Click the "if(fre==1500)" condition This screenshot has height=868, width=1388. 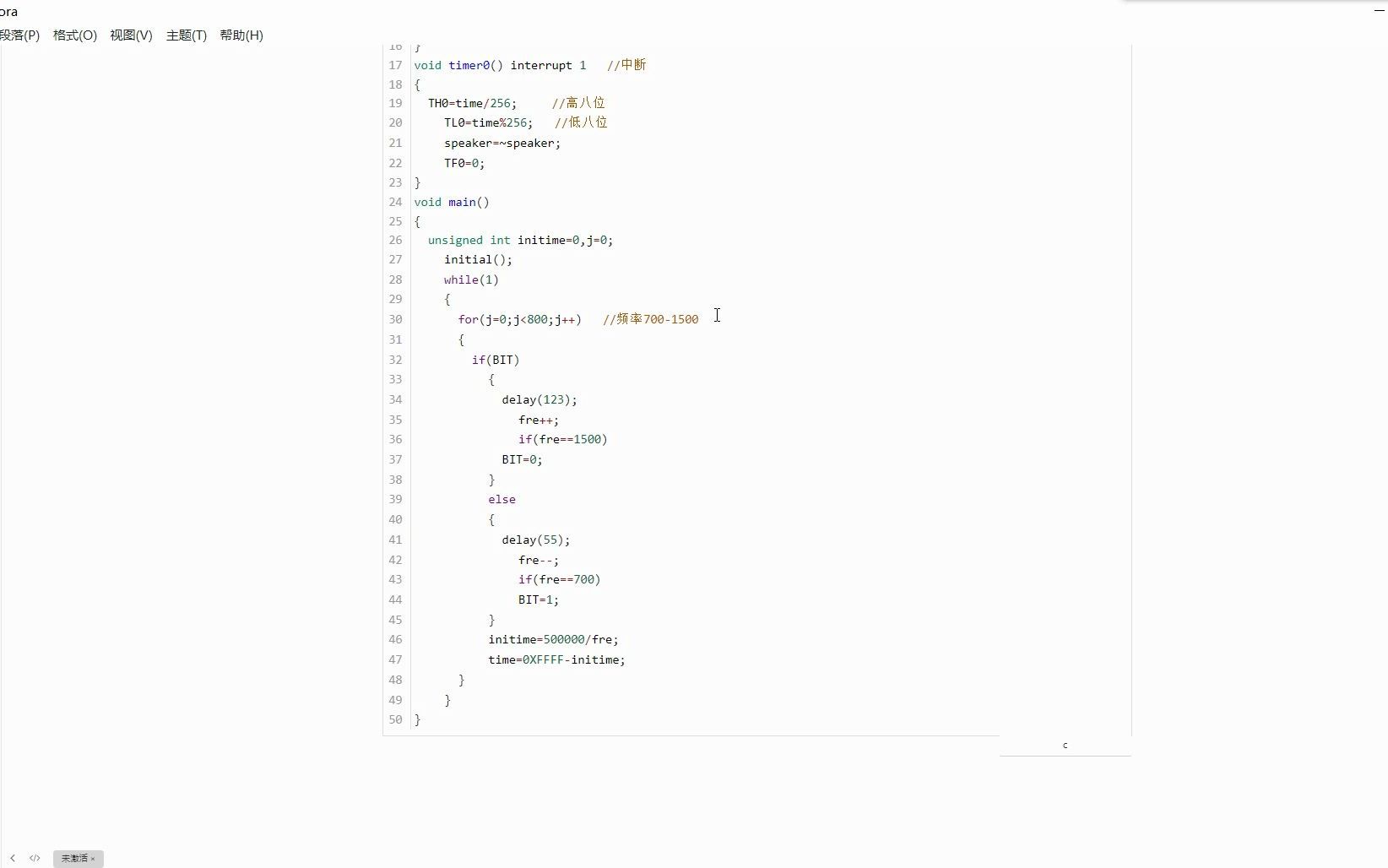click(x=563, y=439)
